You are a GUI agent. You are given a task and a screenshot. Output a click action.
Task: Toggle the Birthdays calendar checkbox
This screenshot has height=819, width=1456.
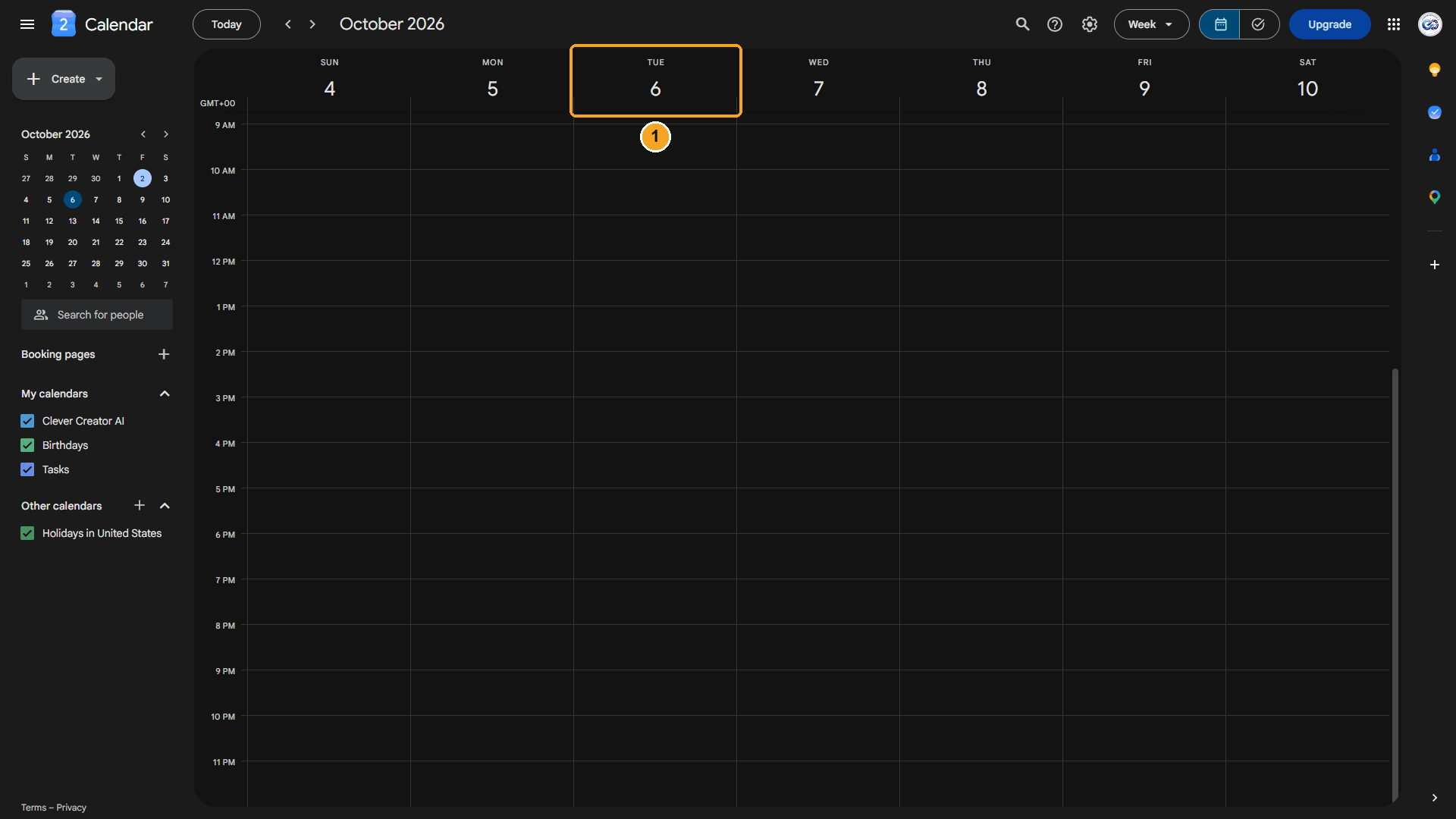point(27,445)
